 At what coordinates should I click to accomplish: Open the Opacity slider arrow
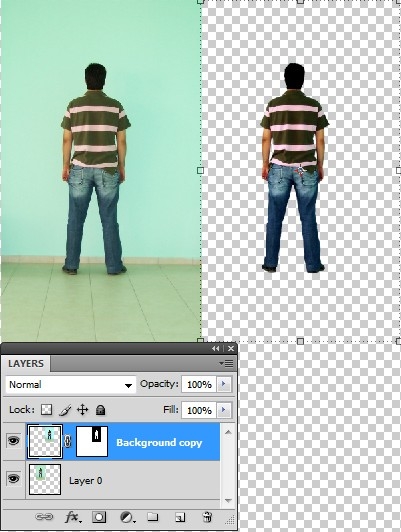(224, 384)
